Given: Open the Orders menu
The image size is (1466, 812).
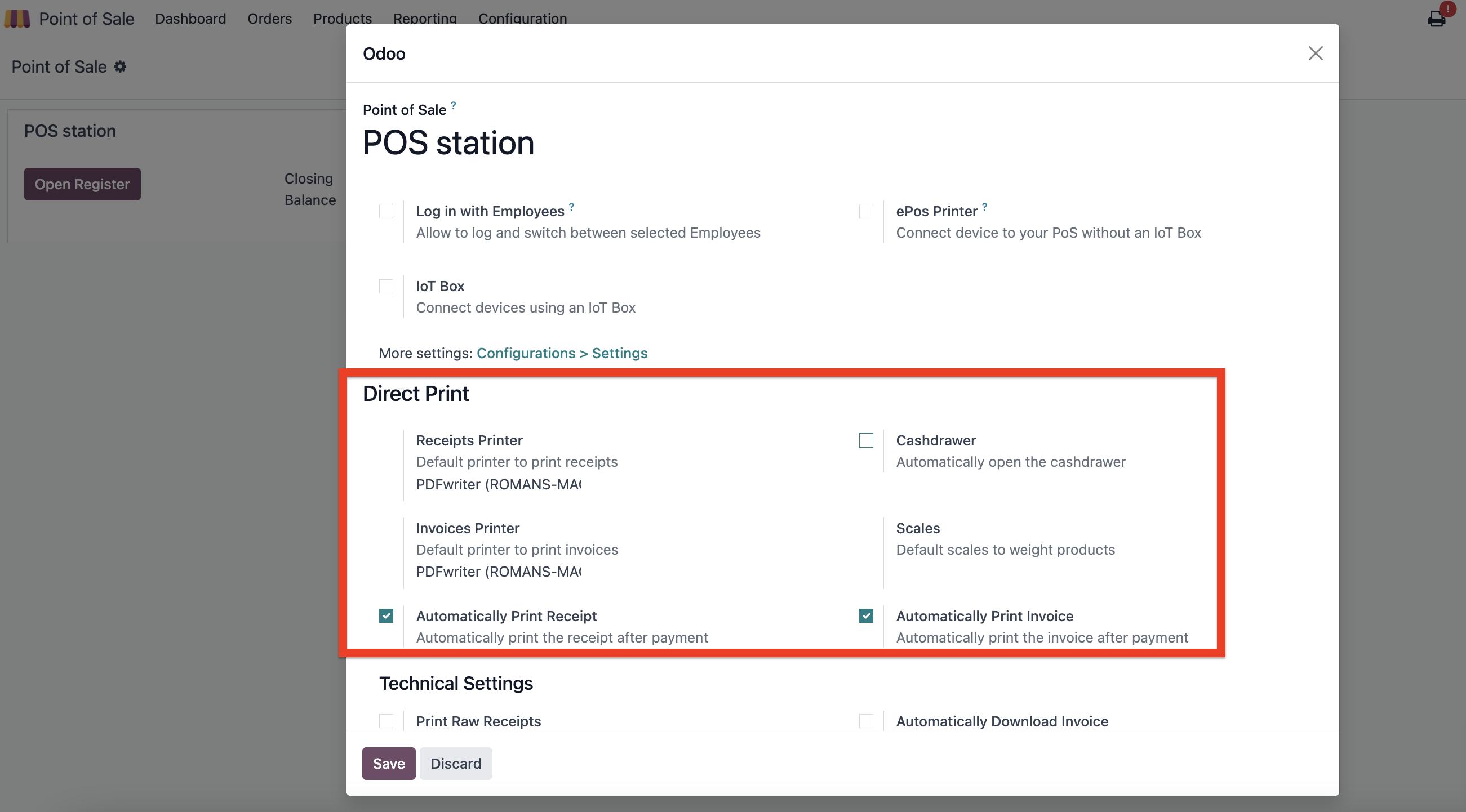Looking at the screenshot, I should (x=270, y=18).
